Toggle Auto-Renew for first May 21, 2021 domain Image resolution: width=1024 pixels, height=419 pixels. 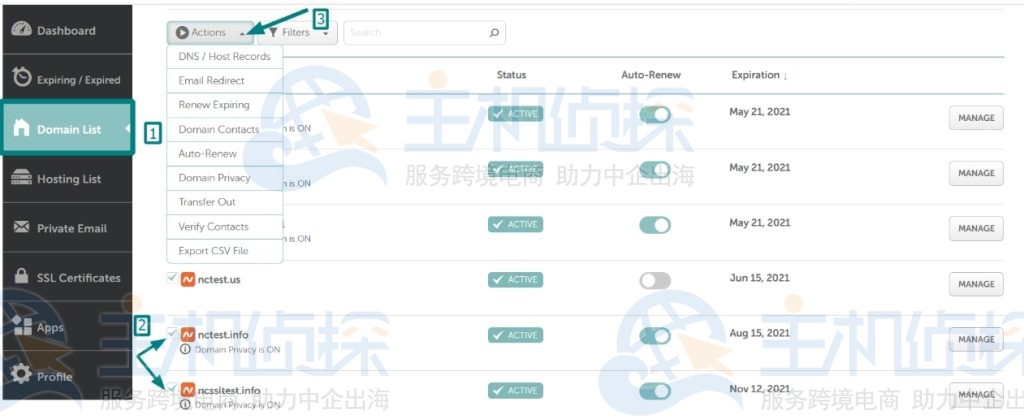tap(655, 114)
